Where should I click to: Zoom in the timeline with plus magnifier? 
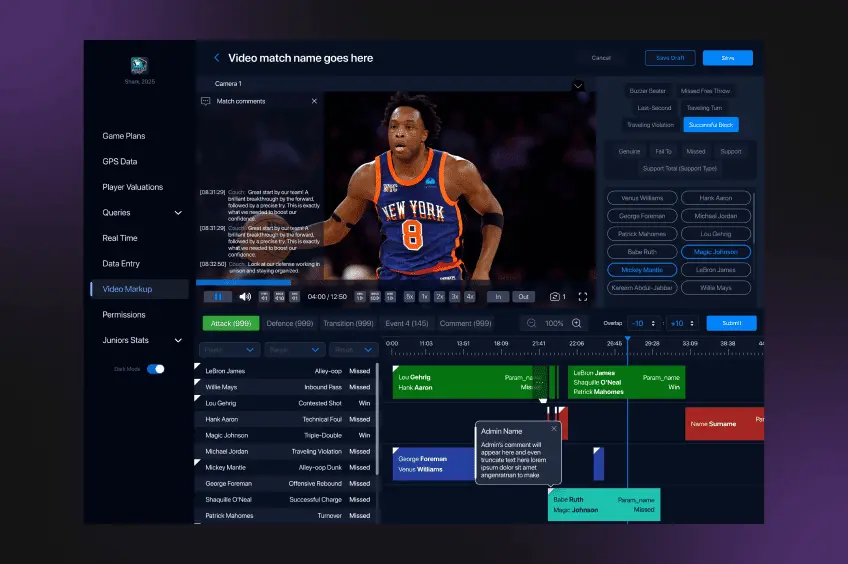click(578, 324)
